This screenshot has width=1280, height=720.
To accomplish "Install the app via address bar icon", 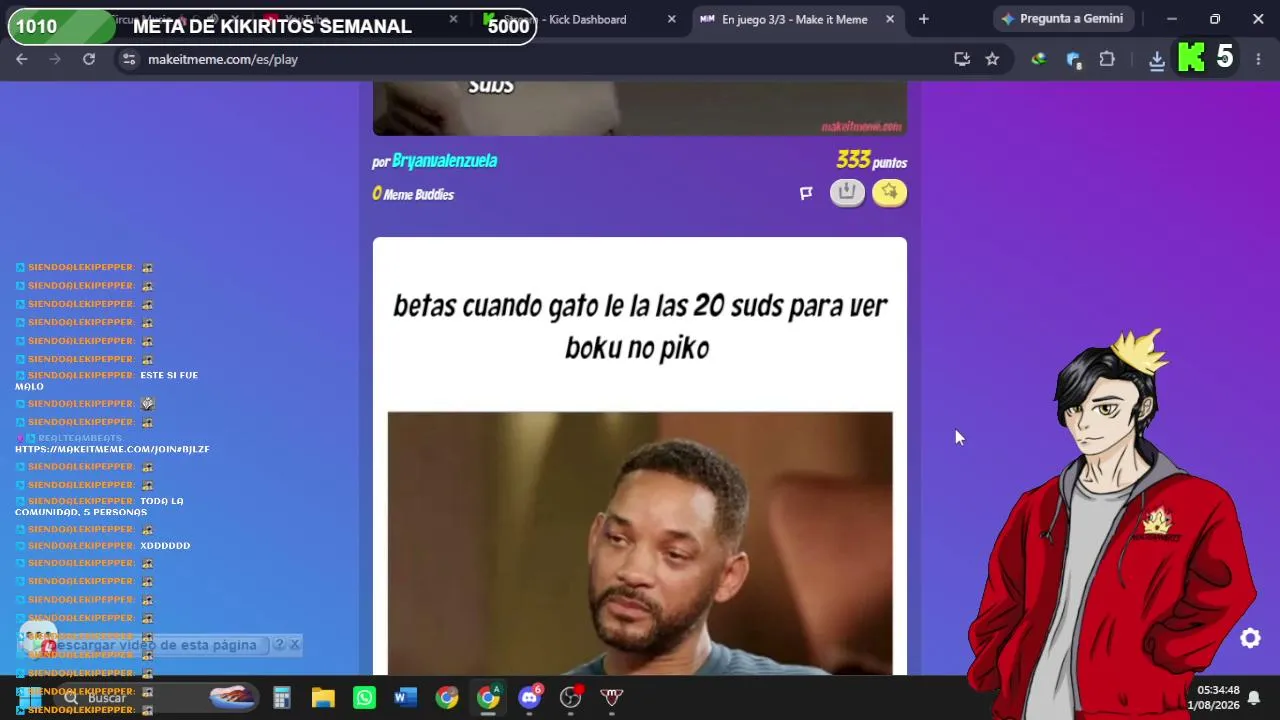I will coord(962,59).
